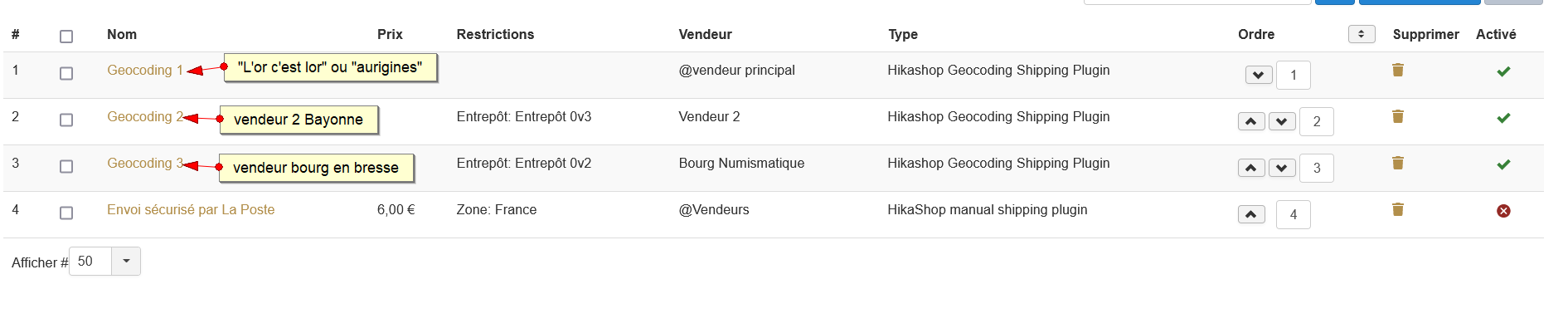Sort list by Vendeur column header
This screenshot has width=1568, height=333.
pyautogui.click(x=705, y=34)
